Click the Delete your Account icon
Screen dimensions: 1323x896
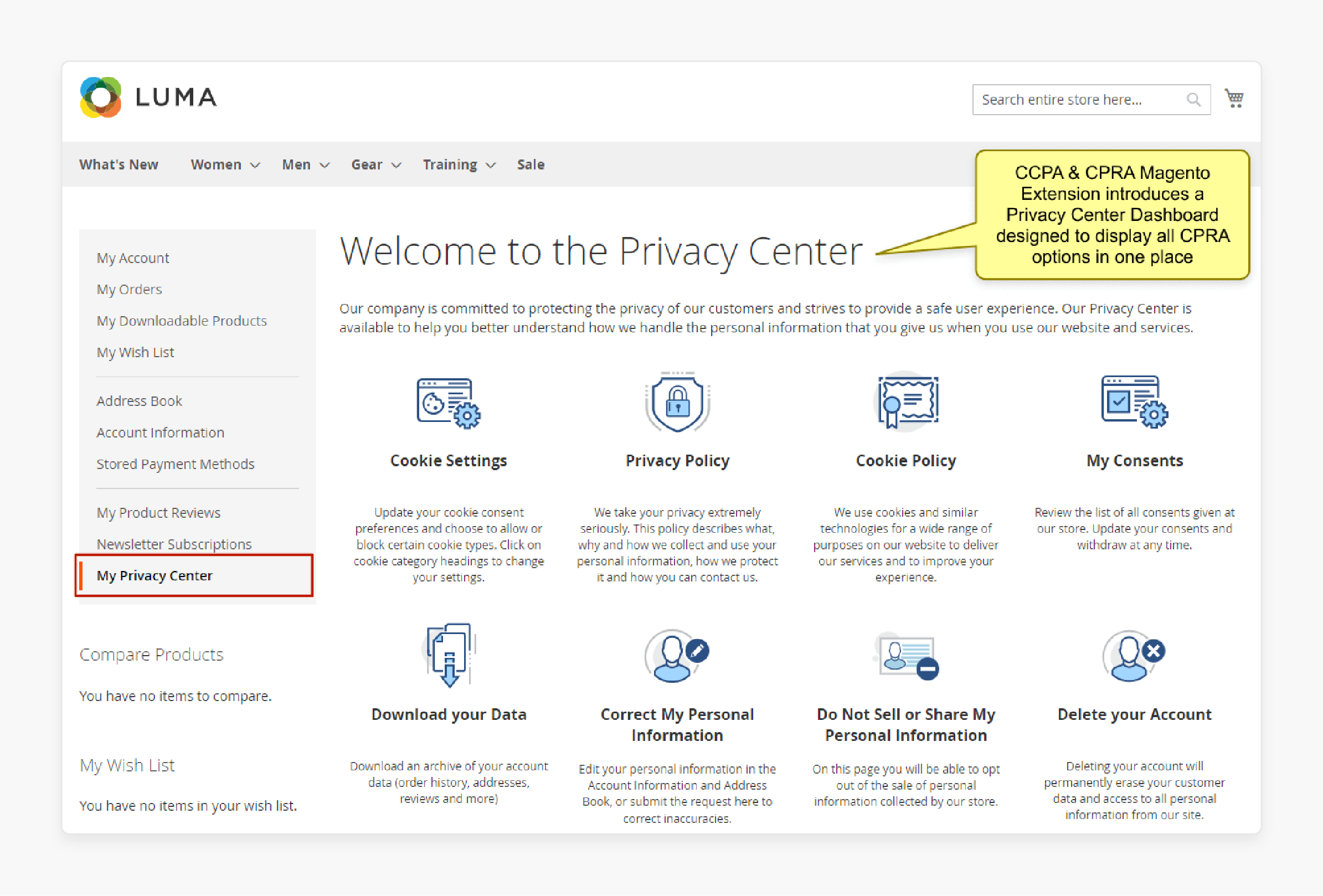pos(1134,656)
